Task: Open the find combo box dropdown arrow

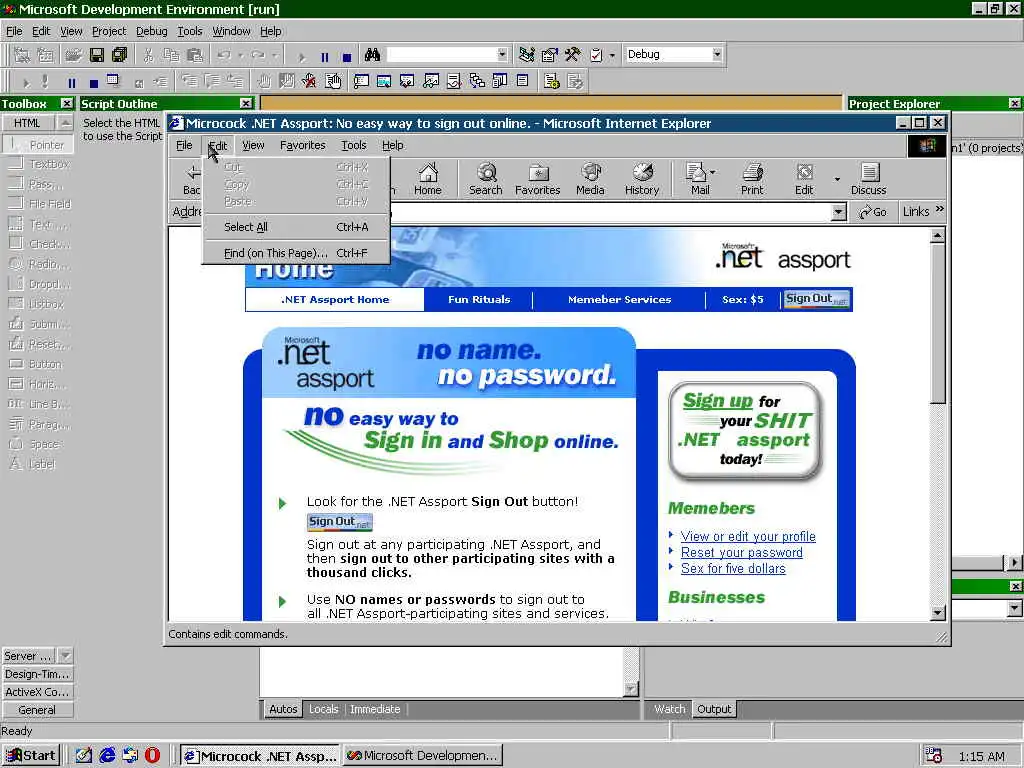Action: pos(502,54)
